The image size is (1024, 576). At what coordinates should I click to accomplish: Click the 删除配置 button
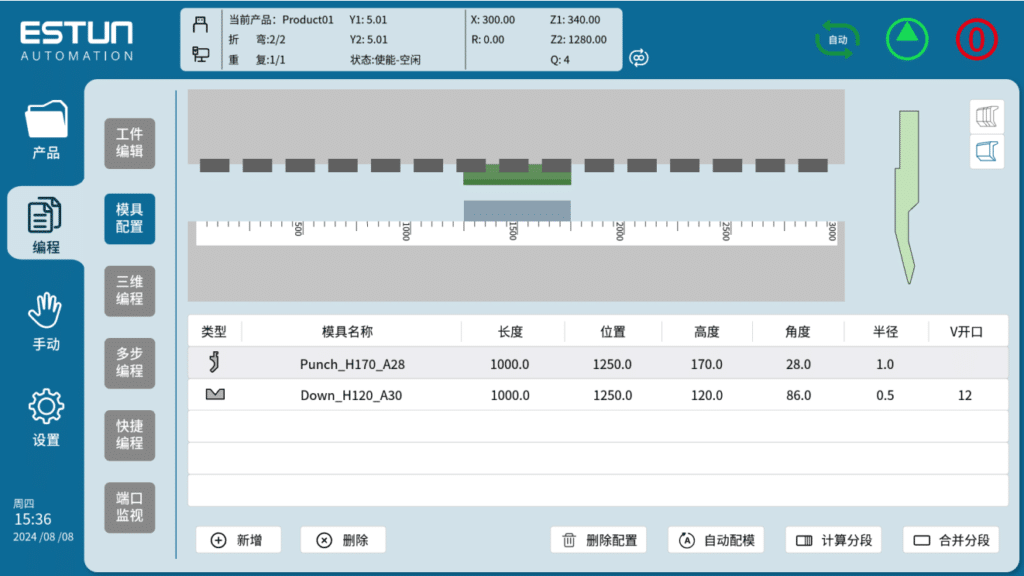coord(598,540)
